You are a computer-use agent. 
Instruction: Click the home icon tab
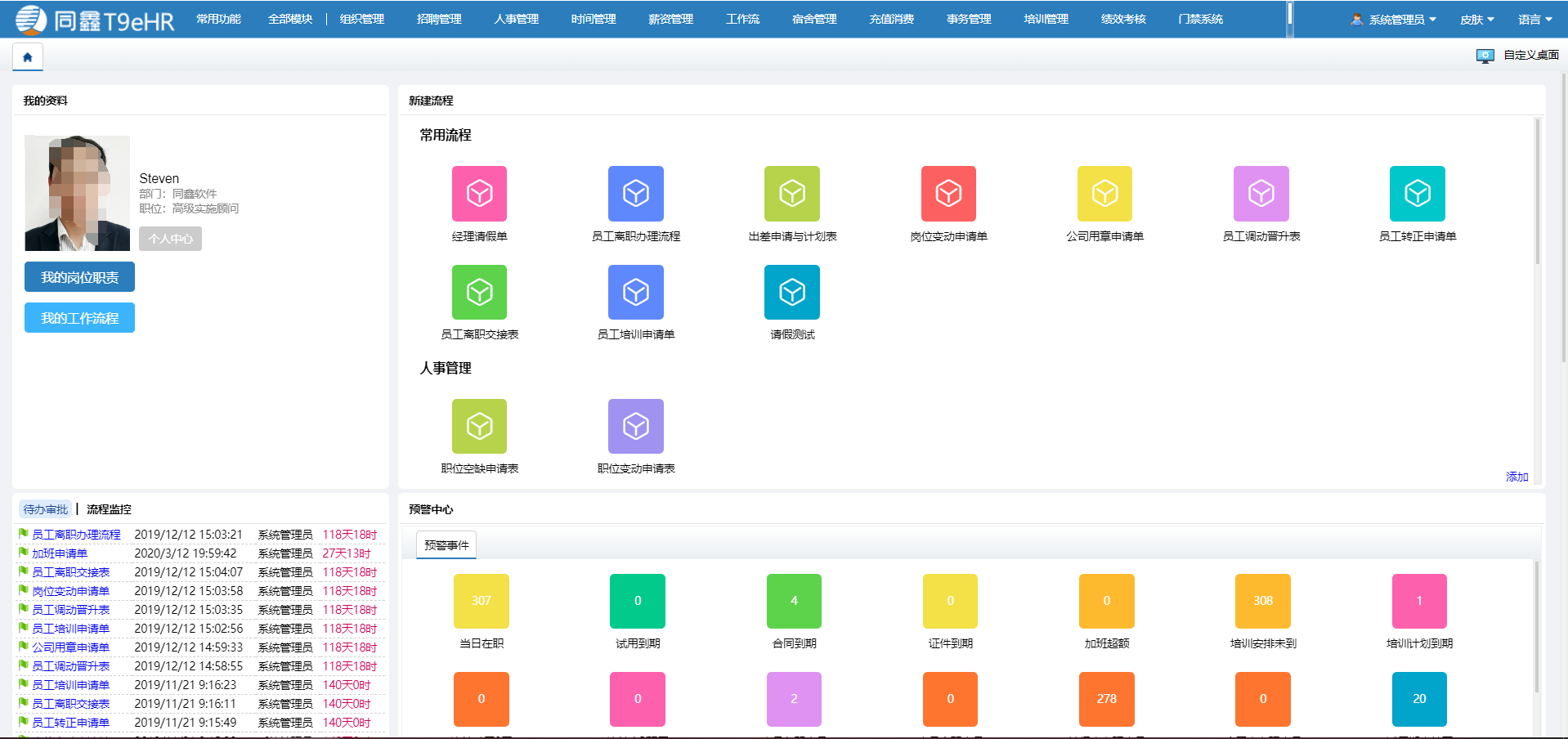coord(28,57)
